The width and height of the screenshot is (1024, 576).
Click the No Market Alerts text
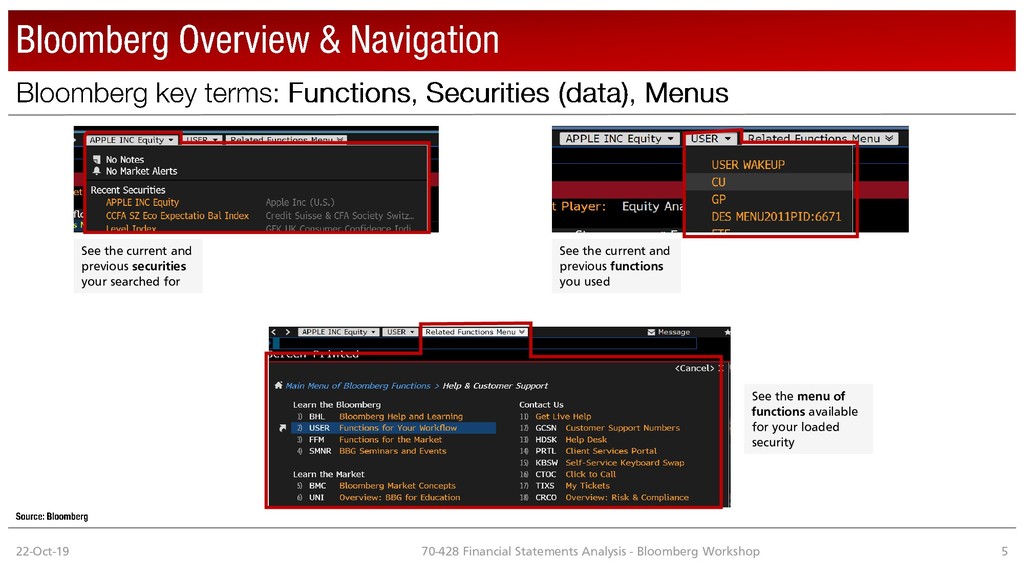coord(142,171)
